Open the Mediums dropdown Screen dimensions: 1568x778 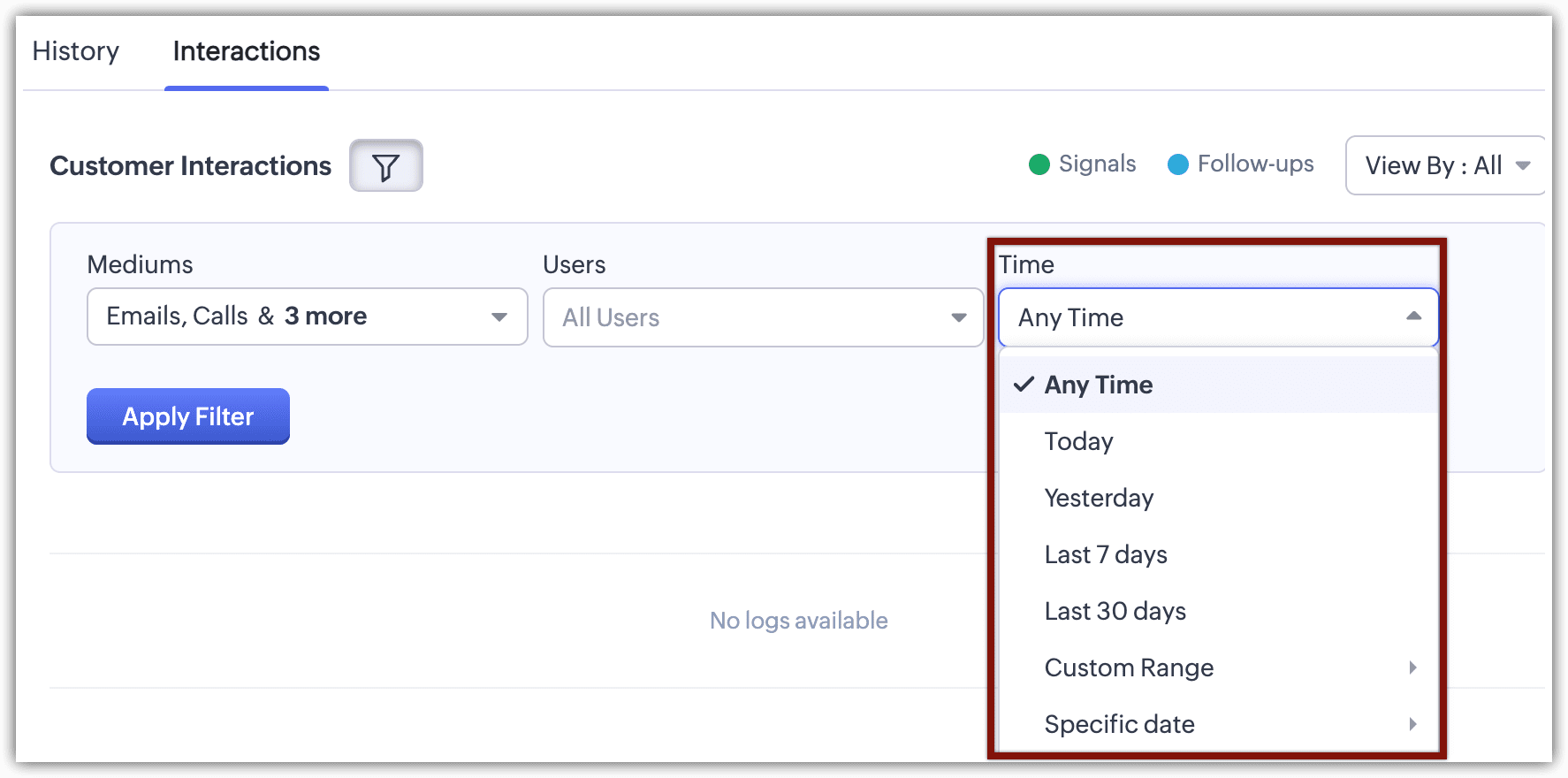(308, 317)
